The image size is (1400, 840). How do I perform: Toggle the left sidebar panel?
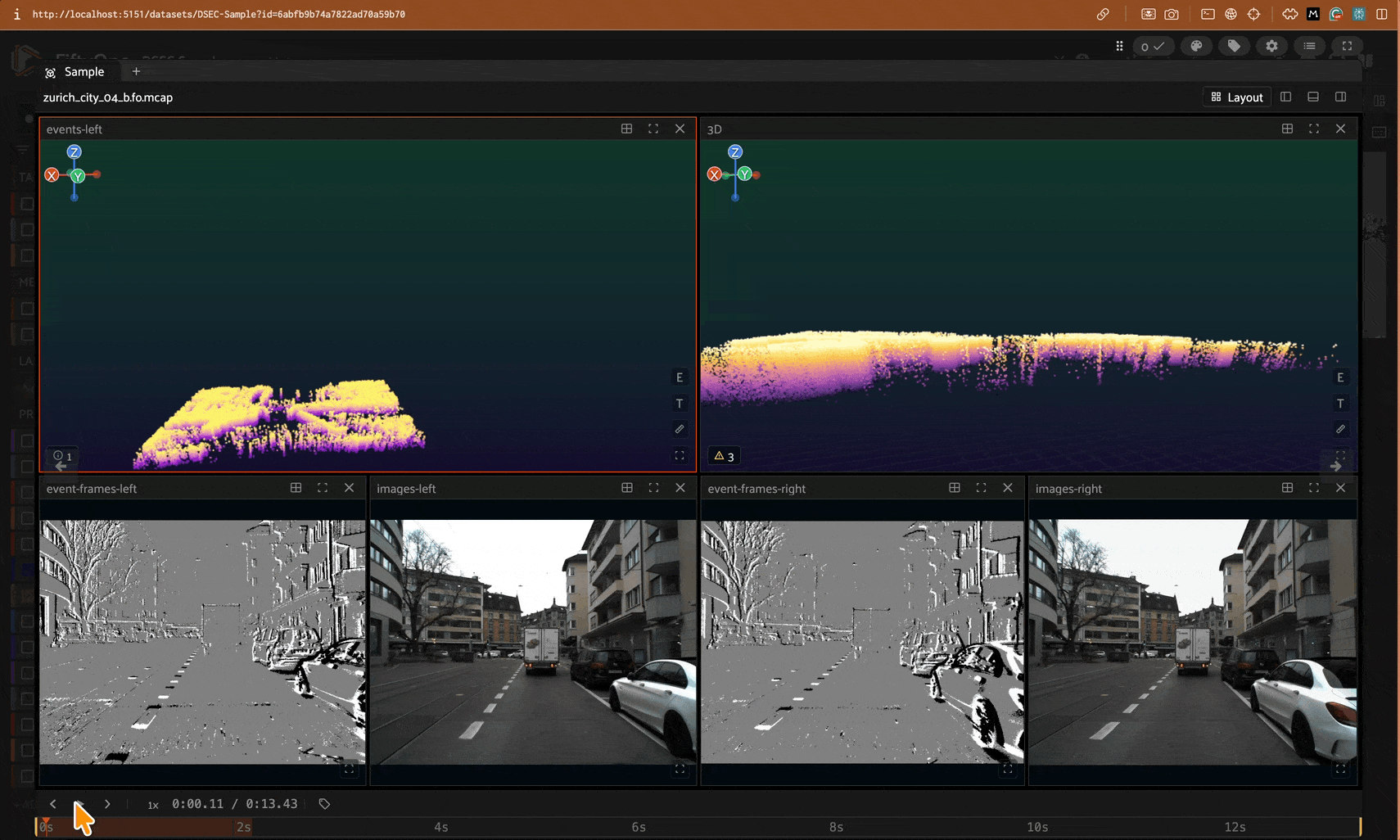(1286, 97)
